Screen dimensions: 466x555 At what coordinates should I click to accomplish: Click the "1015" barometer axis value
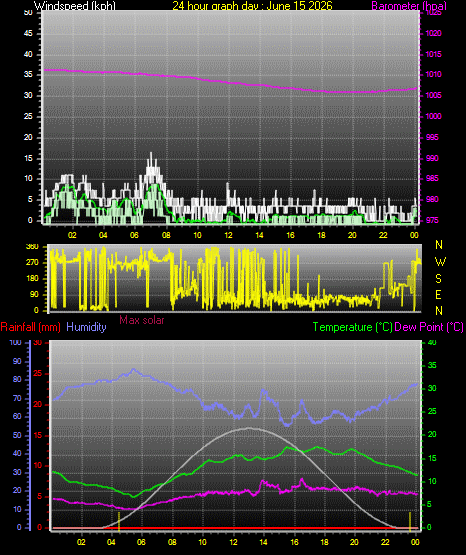[433, 54]
